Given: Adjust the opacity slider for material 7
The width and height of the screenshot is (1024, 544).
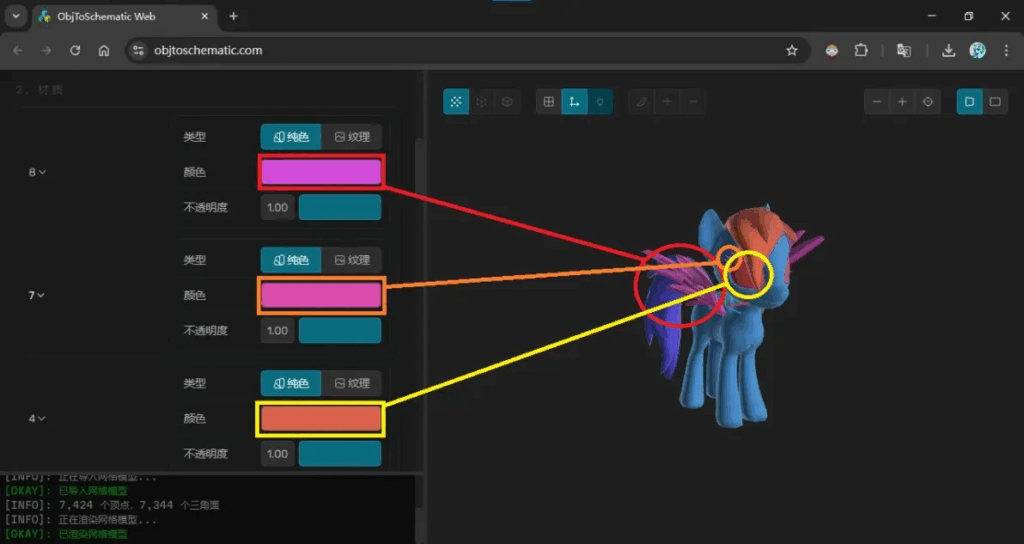Looking at the screenshot, I should click(340, 330).
